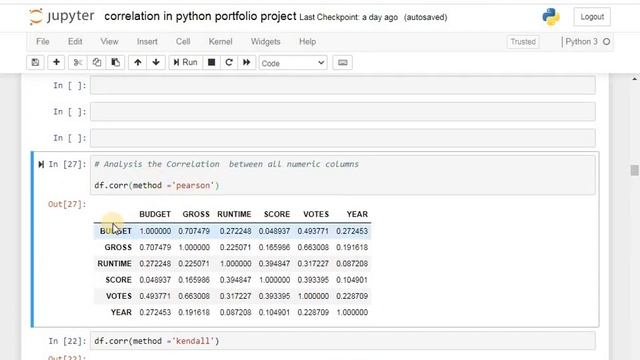Open the Insert menu

[x=147, y=42]
